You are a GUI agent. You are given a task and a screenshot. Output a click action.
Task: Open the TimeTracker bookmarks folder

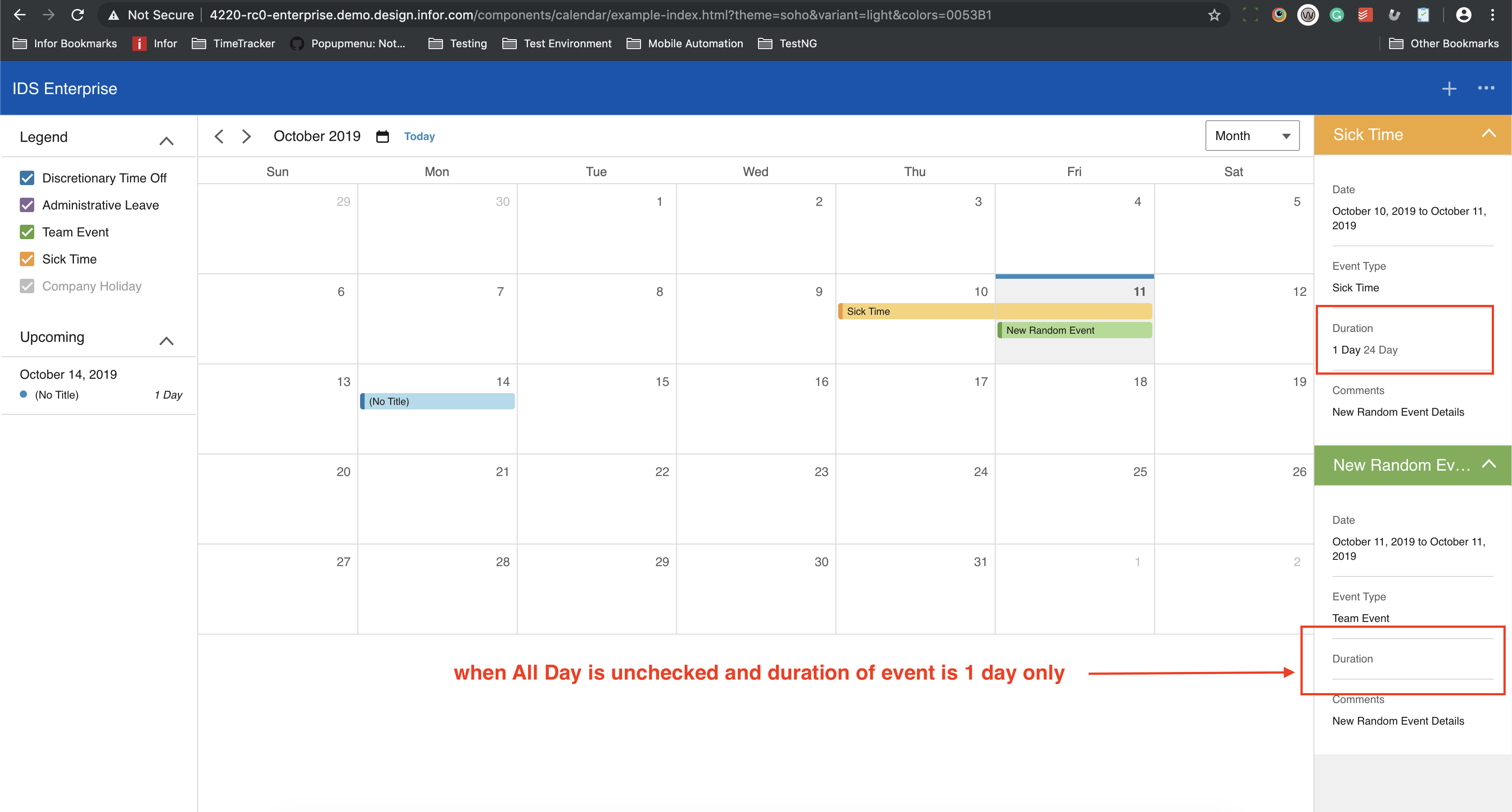[x=234, y=43]
